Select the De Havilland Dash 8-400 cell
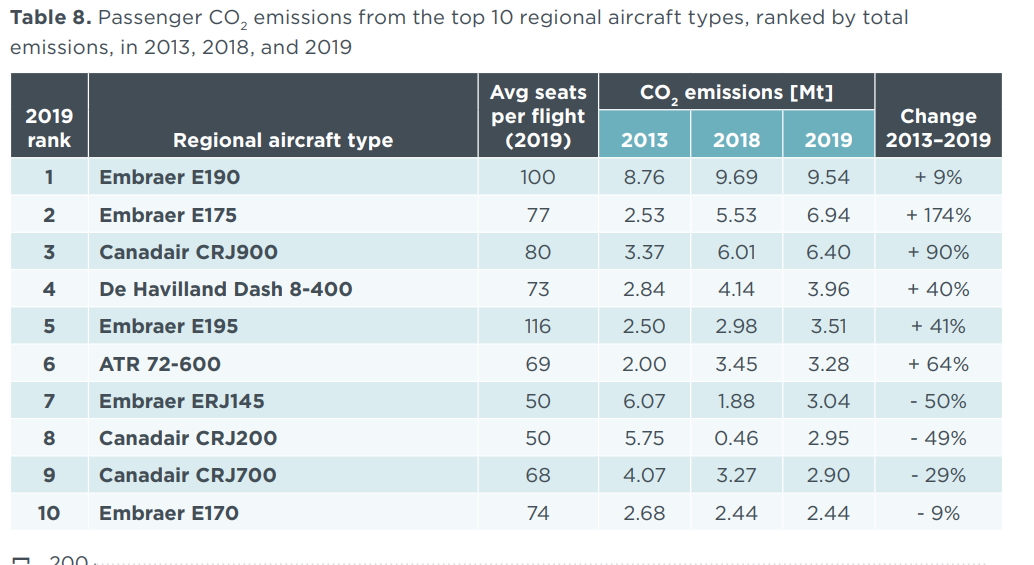1034x565 pixels. [x=226, y=289]
